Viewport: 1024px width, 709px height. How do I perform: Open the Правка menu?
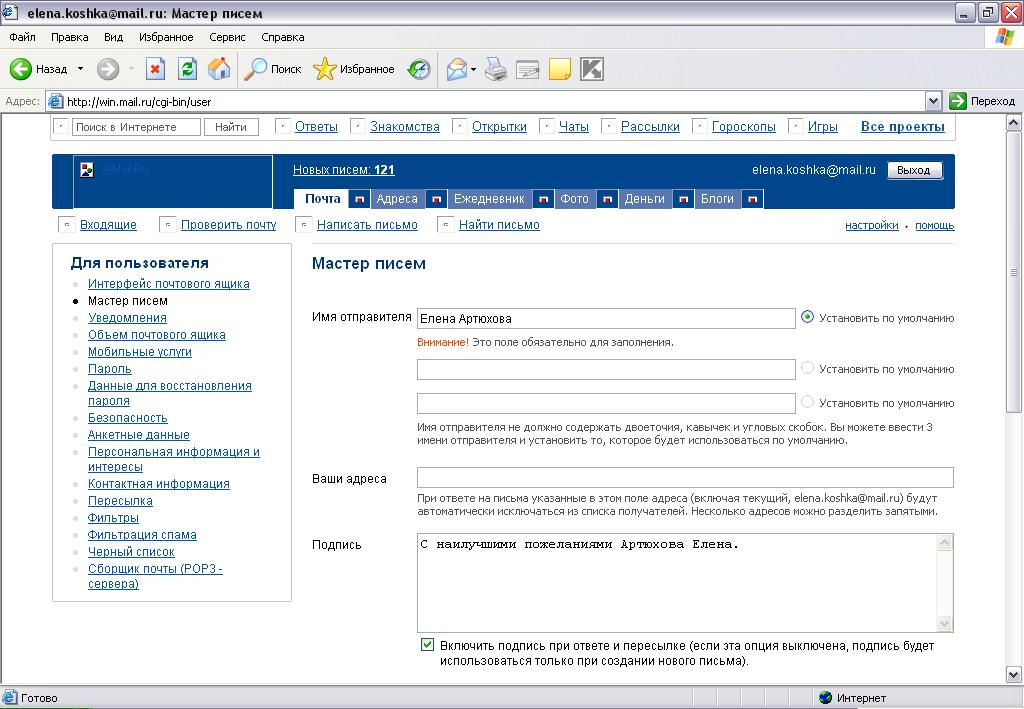click(70, 37)
